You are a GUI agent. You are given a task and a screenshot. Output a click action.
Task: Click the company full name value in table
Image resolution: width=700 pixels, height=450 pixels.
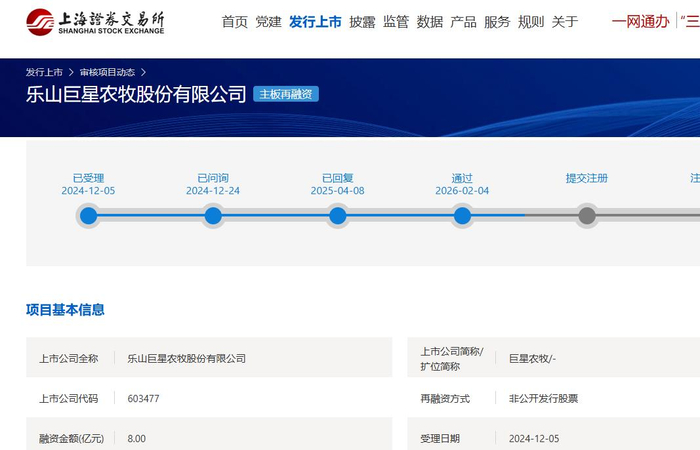(187, 358)
